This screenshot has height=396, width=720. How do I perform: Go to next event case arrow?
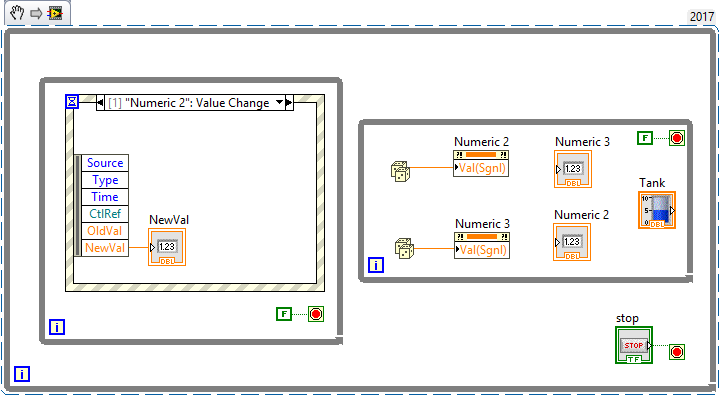point(289,103)
